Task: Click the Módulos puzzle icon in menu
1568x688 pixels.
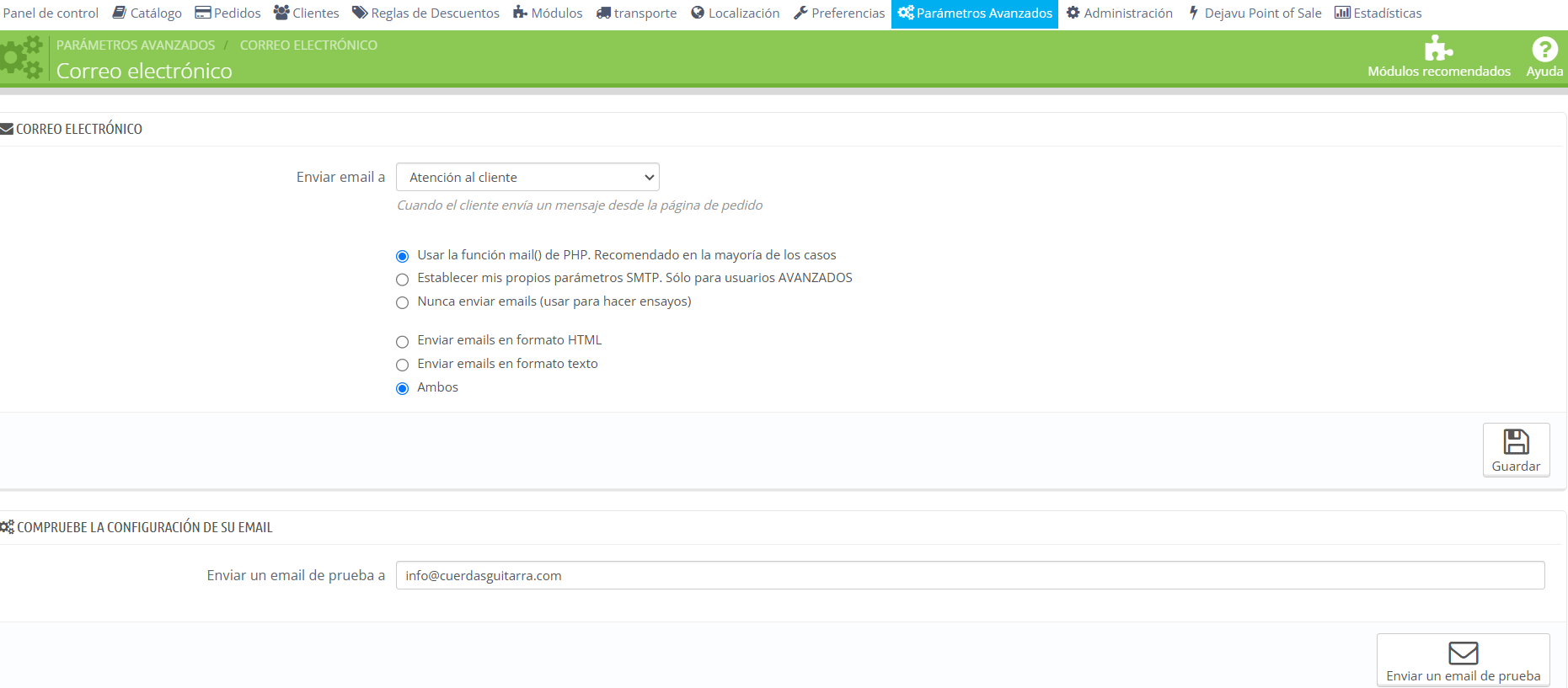Action: (520, 13)
